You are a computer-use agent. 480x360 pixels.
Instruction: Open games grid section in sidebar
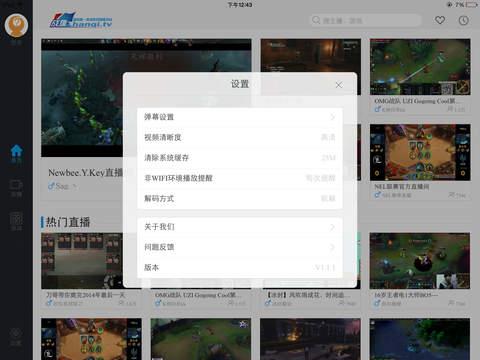(16, 222)
